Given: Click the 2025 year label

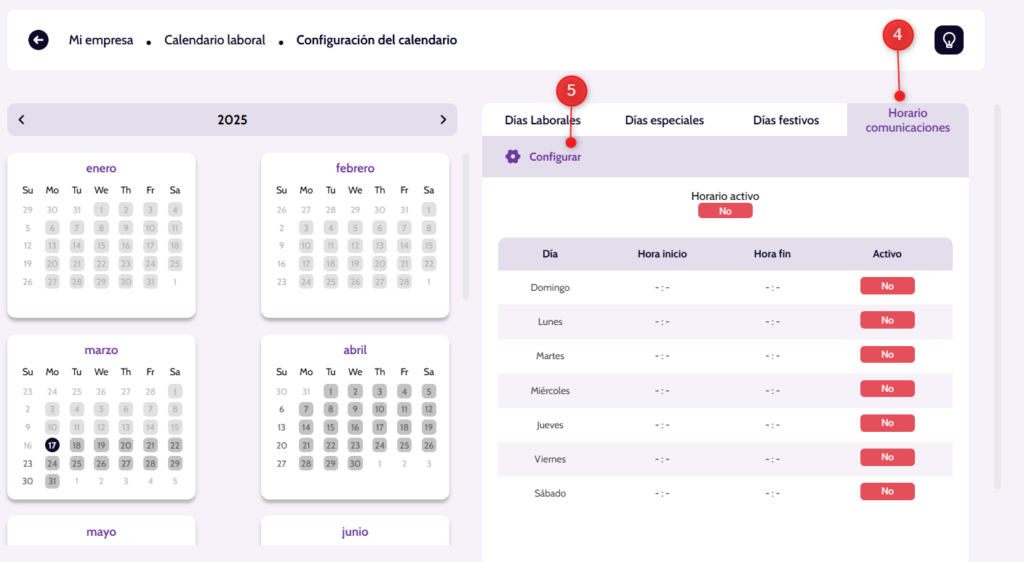Looking at the screenshot, I should point(232,120).
